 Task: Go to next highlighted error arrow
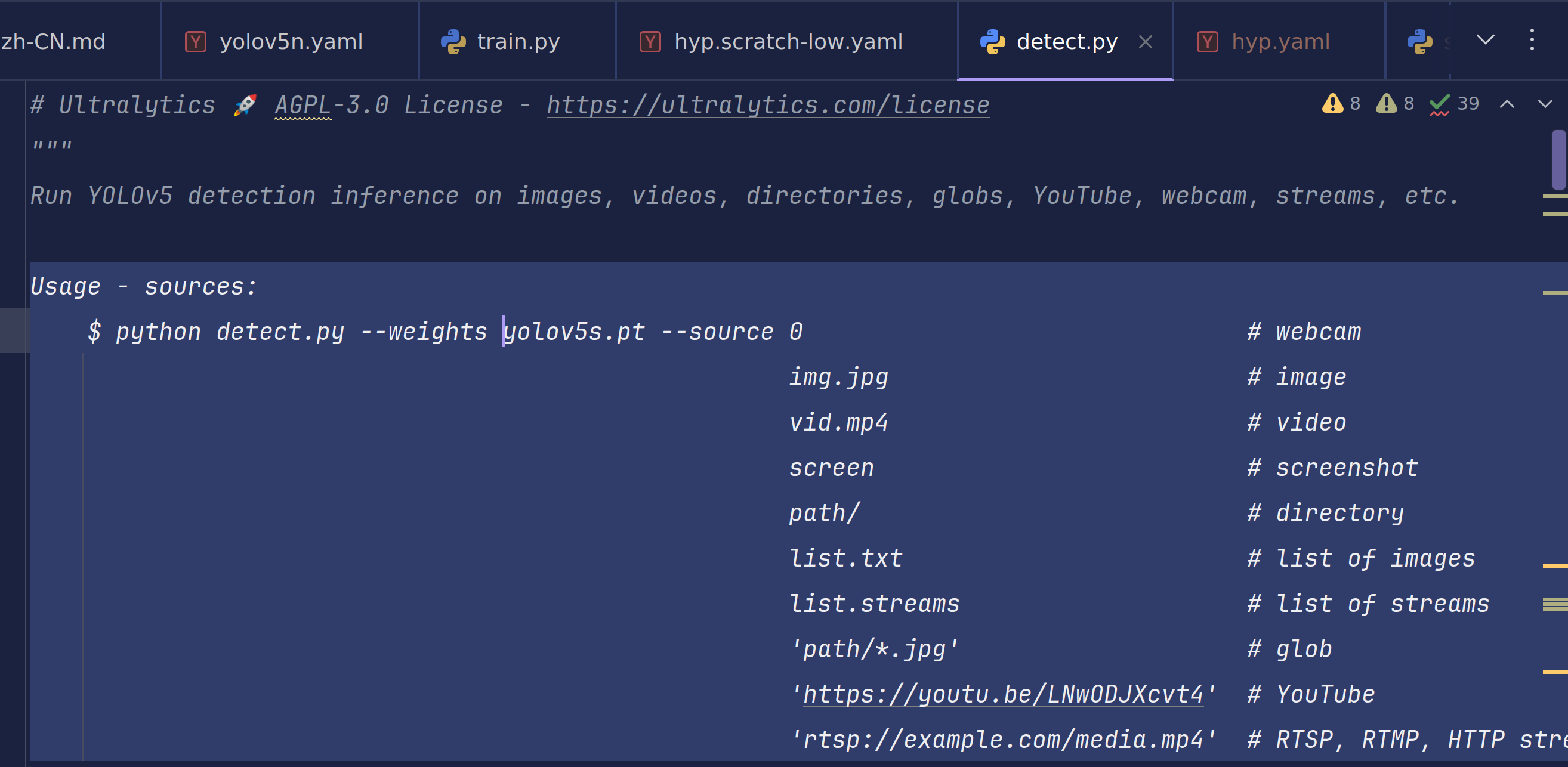(x=1545, y=104)
